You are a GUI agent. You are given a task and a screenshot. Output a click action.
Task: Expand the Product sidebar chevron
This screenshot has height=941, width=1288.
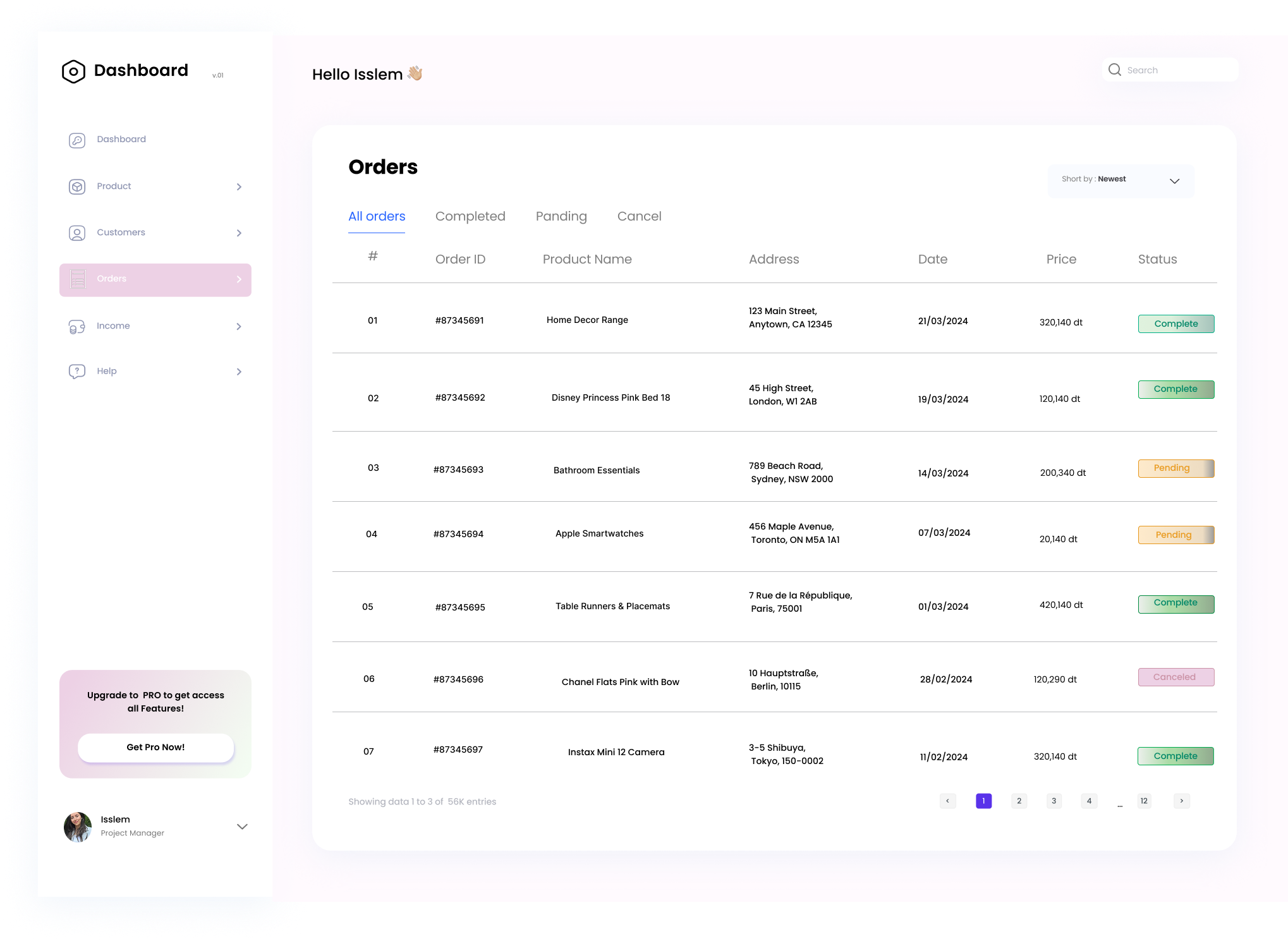tap(239, 186)
